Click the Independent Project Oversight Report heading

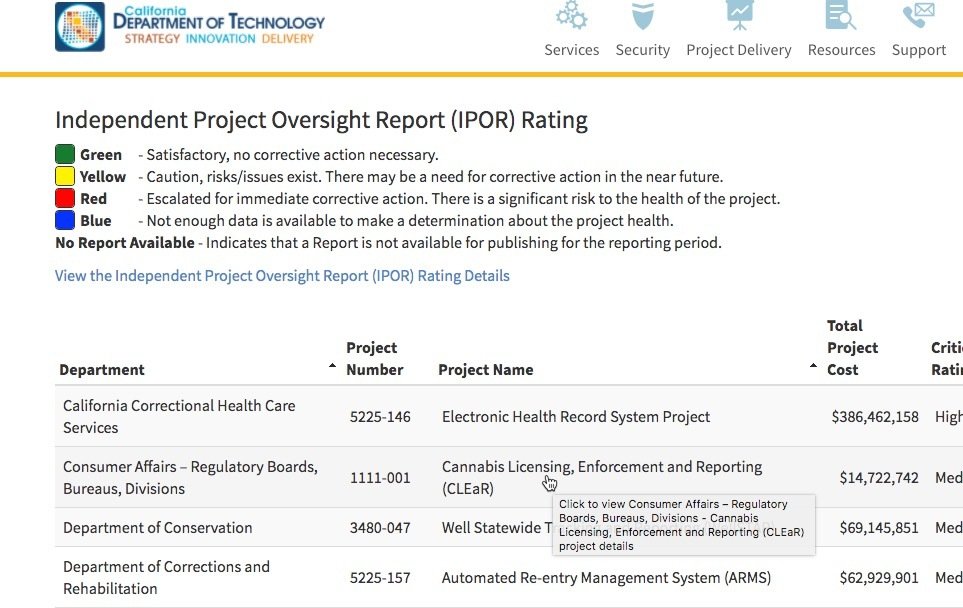[x=321, y=120]
